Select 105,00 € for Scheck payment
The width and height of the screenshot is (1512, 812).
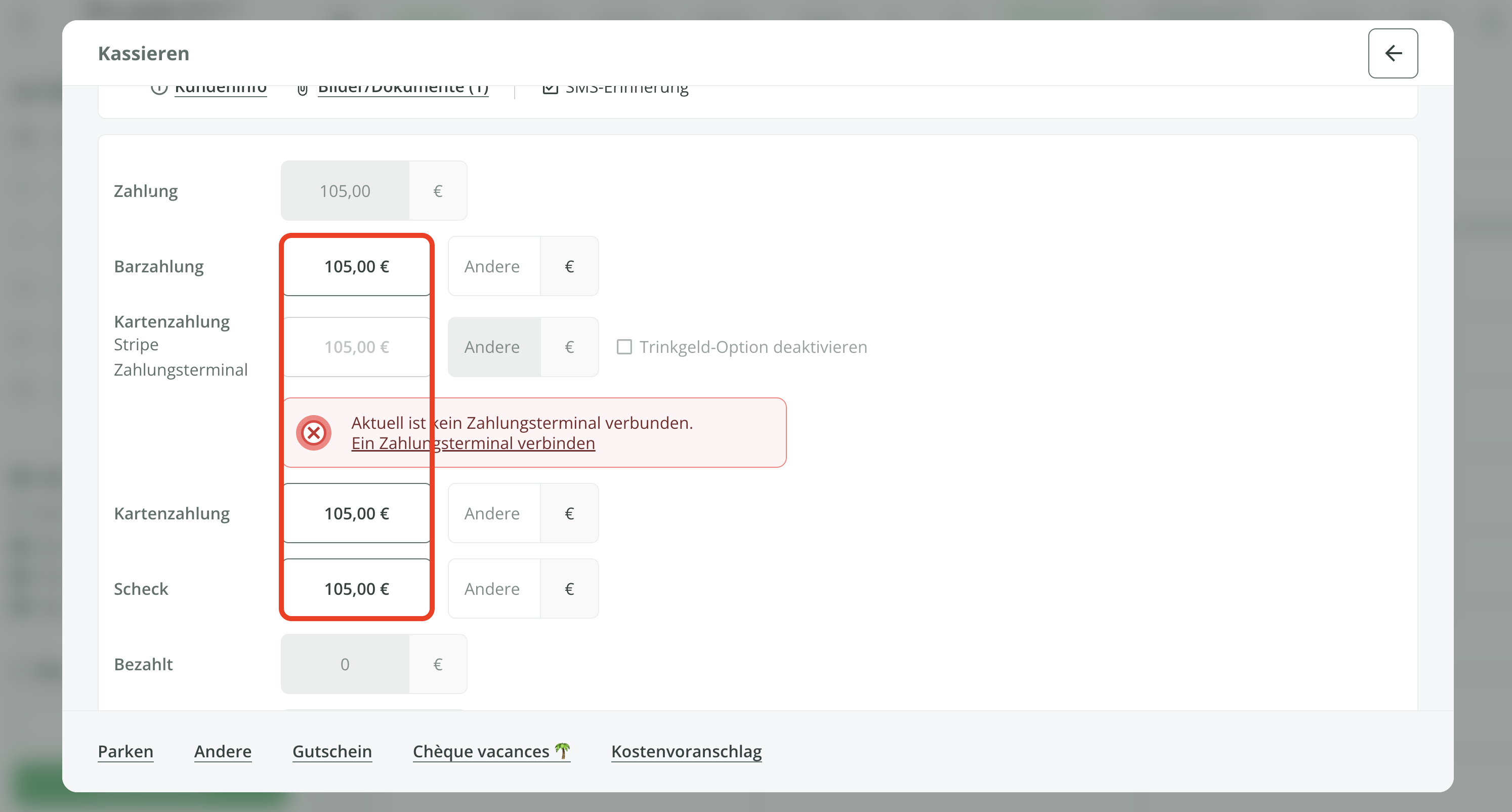pyautogui.click(x=356, y=589)
